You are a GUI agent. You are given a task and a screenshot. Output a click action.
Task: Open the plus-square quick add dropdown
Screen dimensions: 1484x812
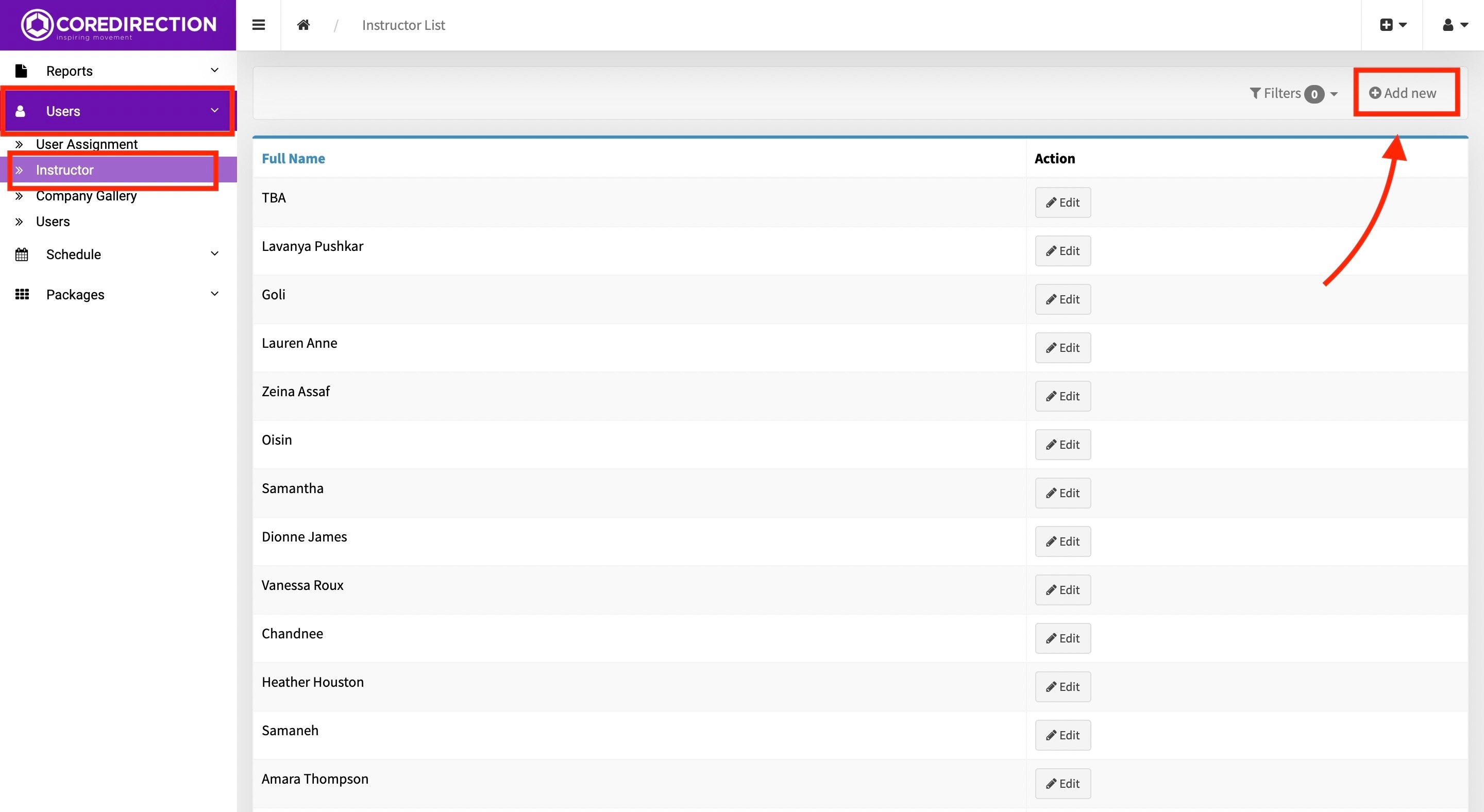coord(1393,25)
